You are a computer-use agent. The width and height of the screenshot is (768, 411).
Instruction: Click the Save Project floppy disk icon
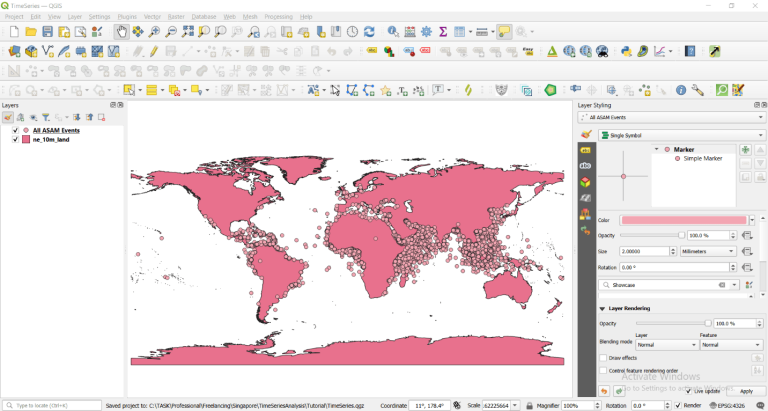click(47, 32)
